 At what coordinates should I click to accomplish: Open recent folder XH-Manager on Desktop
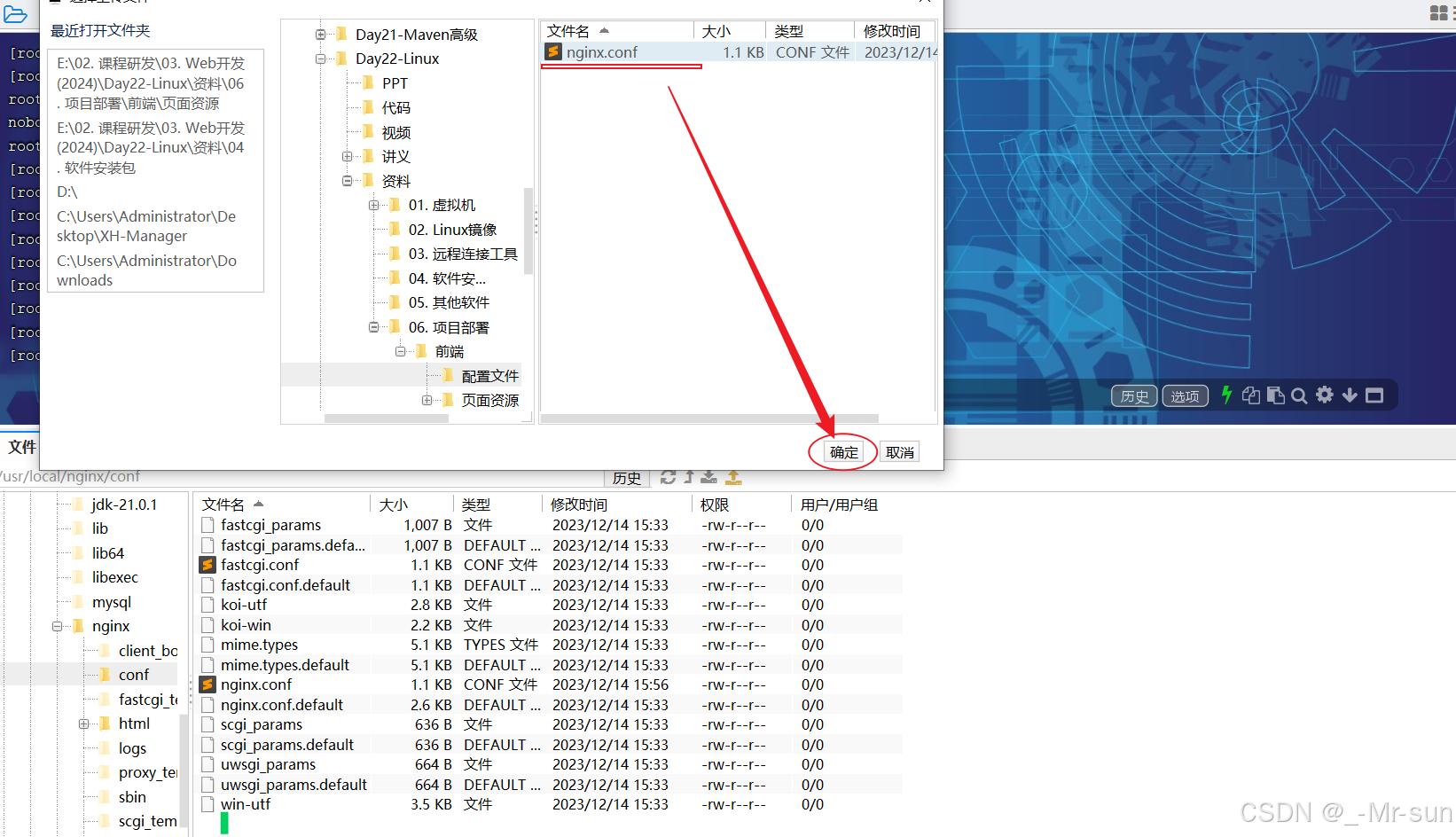point(146,226)
